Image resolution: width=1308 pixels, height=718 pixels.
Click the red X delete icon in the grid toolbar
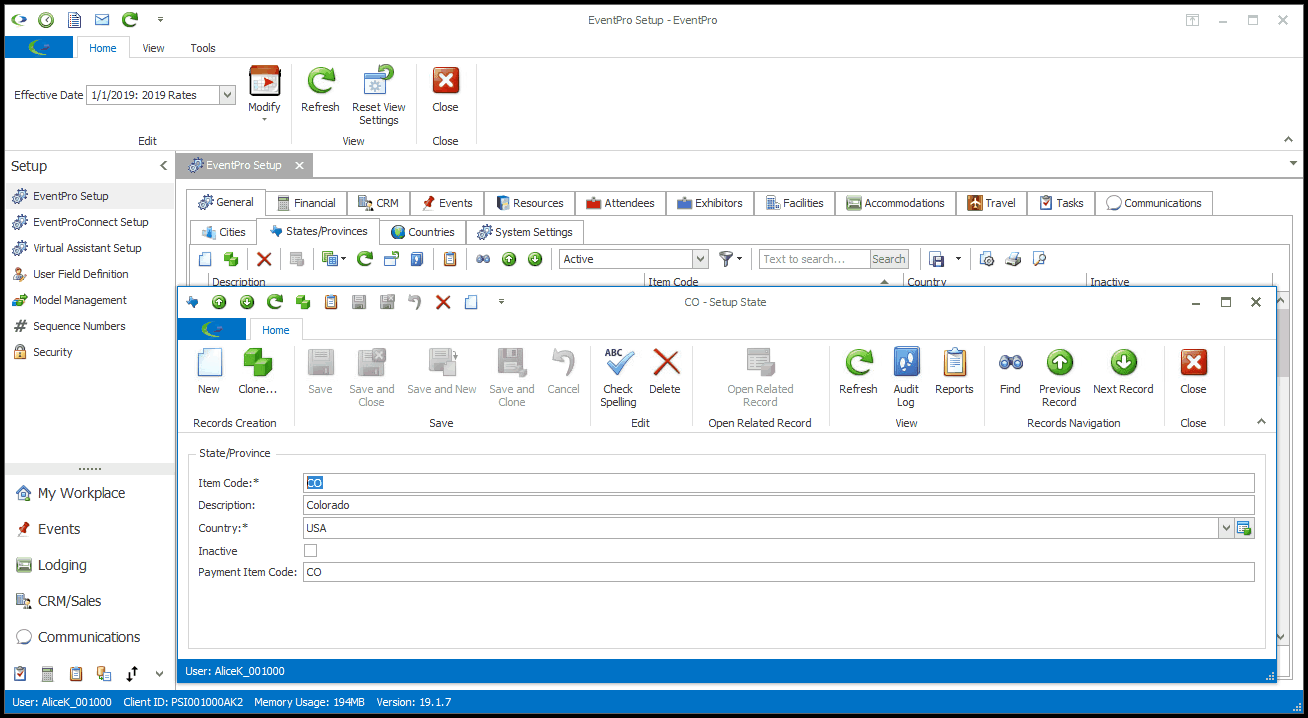click(264, 259)
